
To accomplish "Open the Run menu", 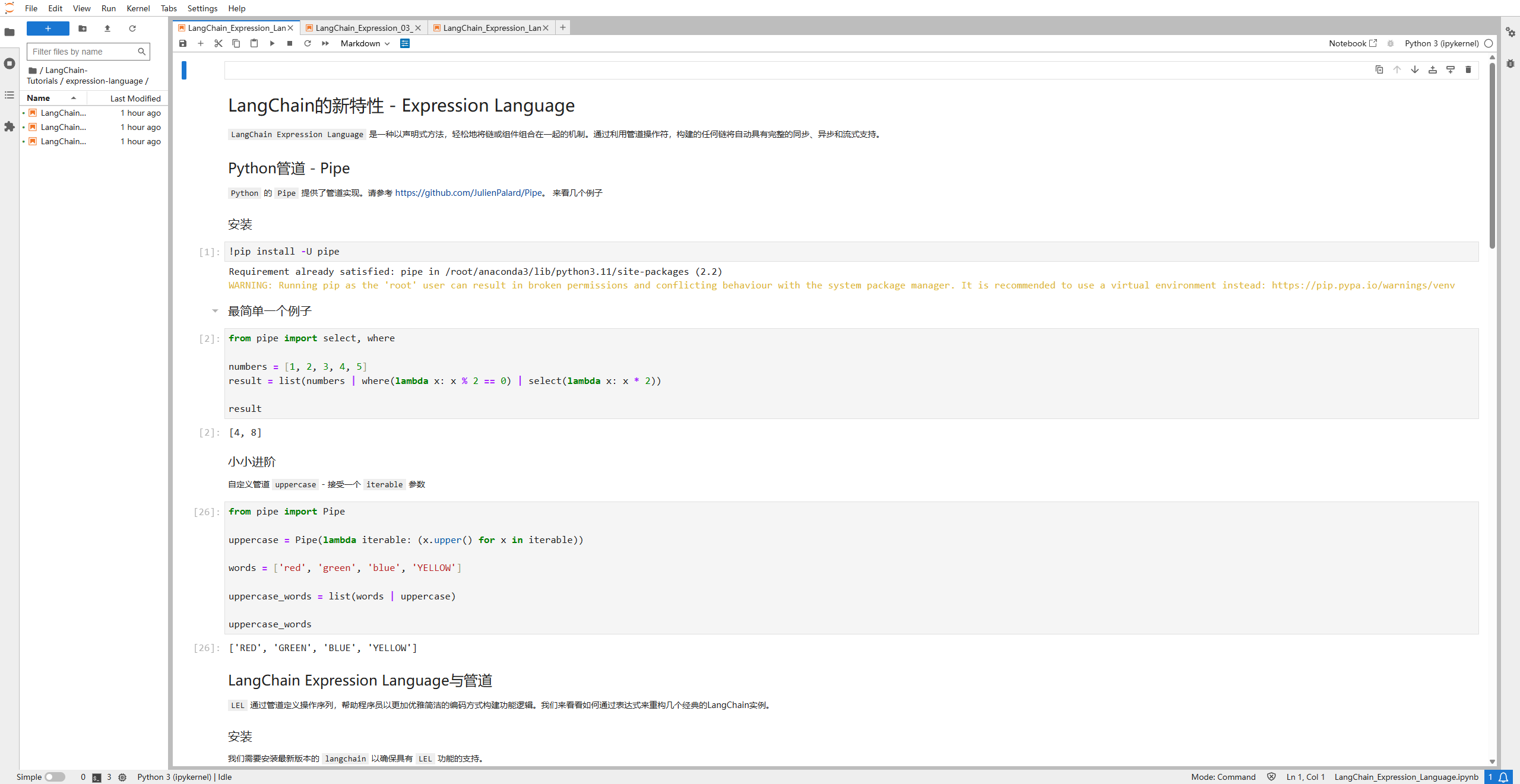I will click(x=109, y=8).
